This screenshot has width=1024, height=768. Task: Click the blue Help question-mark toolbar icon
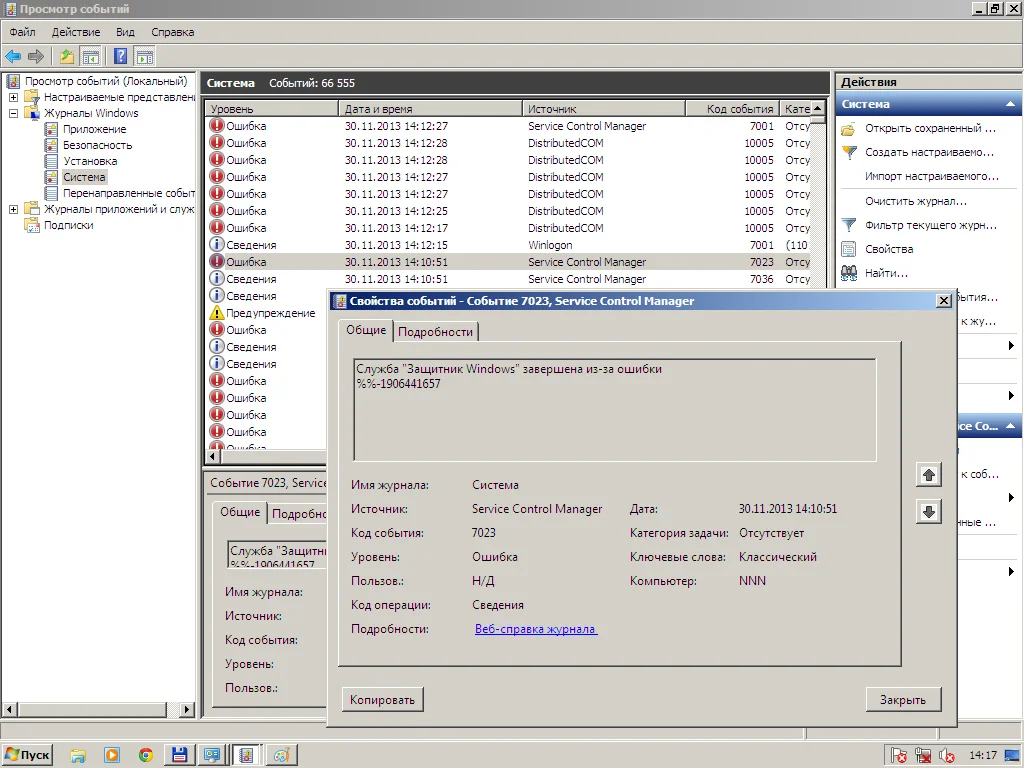click(121, 56)
